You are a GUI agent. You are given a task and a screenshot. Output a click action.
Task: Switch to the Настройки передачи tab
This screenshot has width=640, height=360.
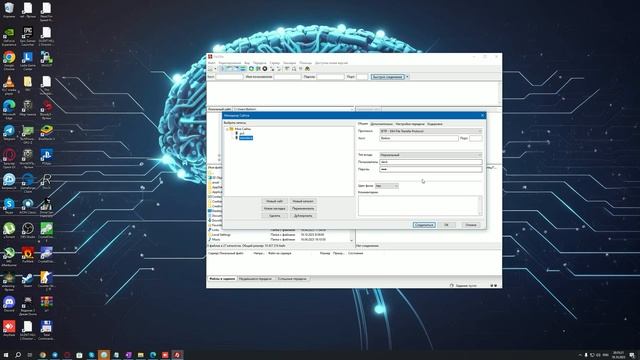pyautogui.click(x=410, y=124)
